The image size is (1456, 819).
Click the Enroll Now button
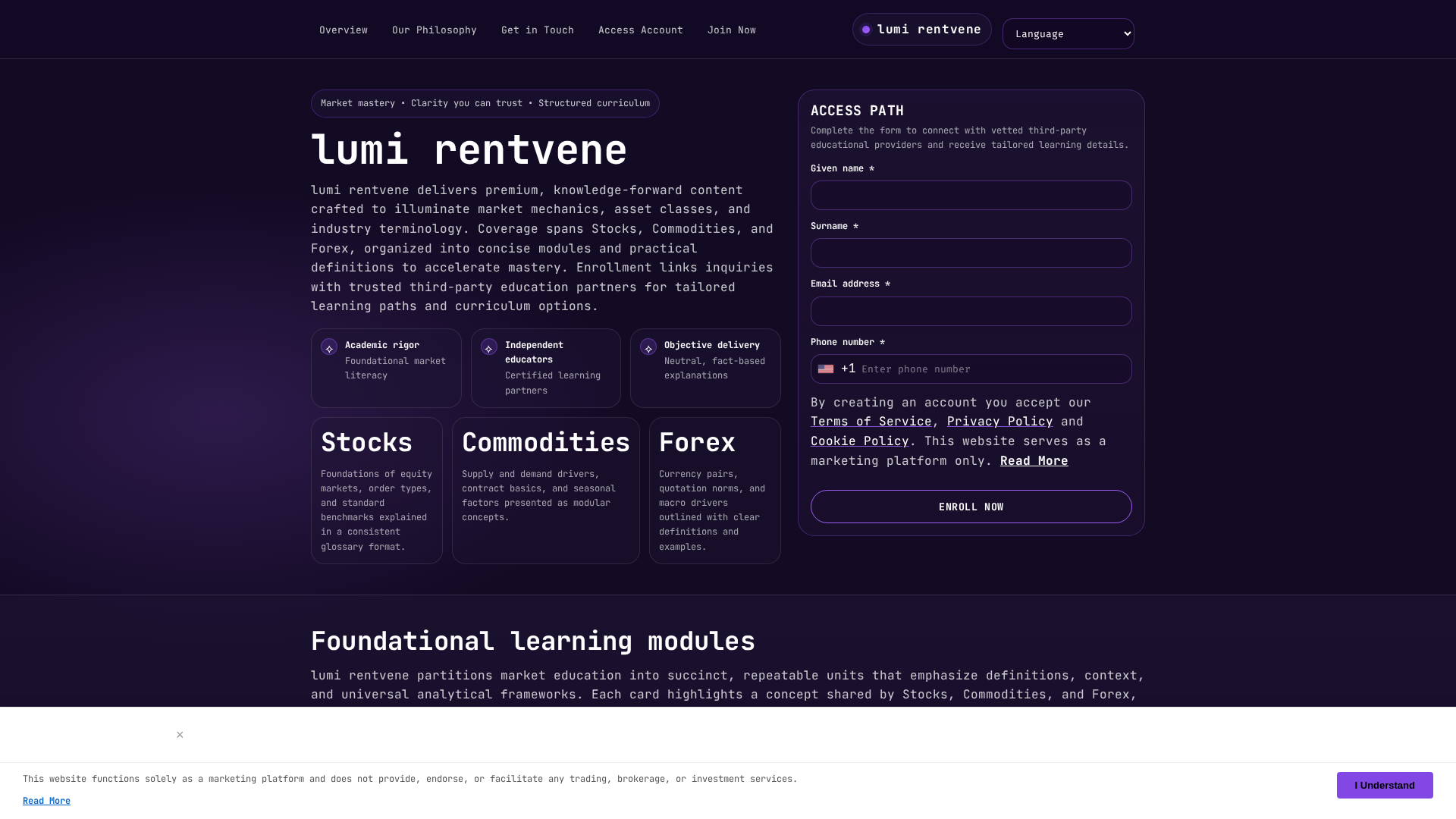[971, 507]
